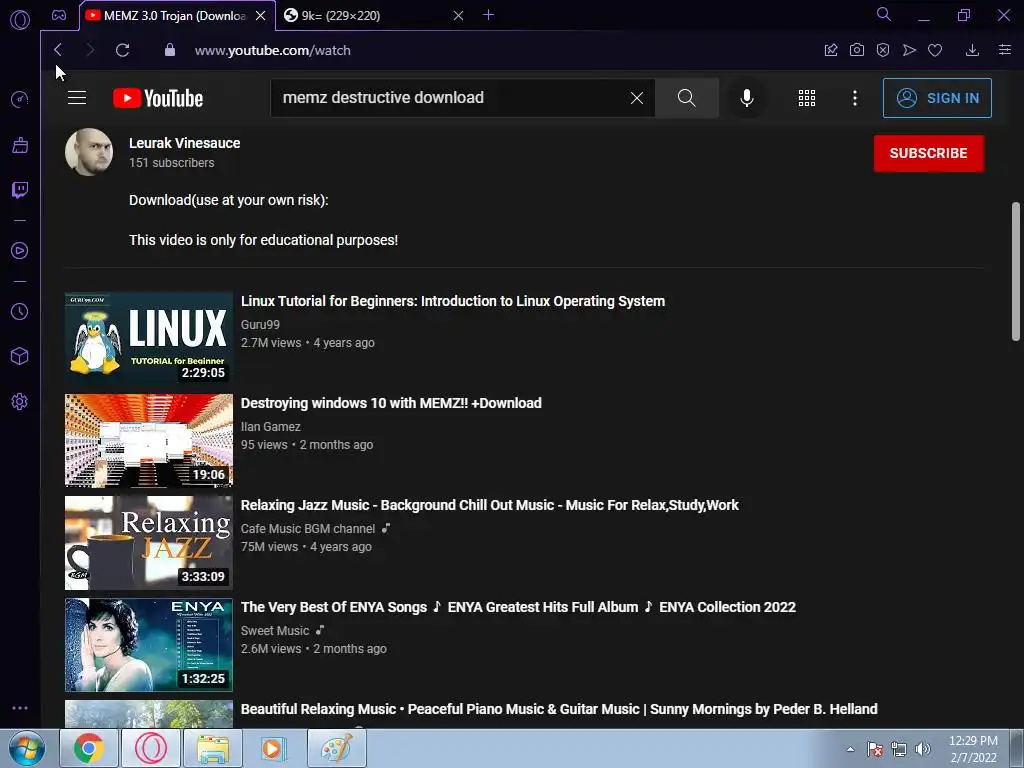Open Sweet Music channel name

tap(275, 630)
